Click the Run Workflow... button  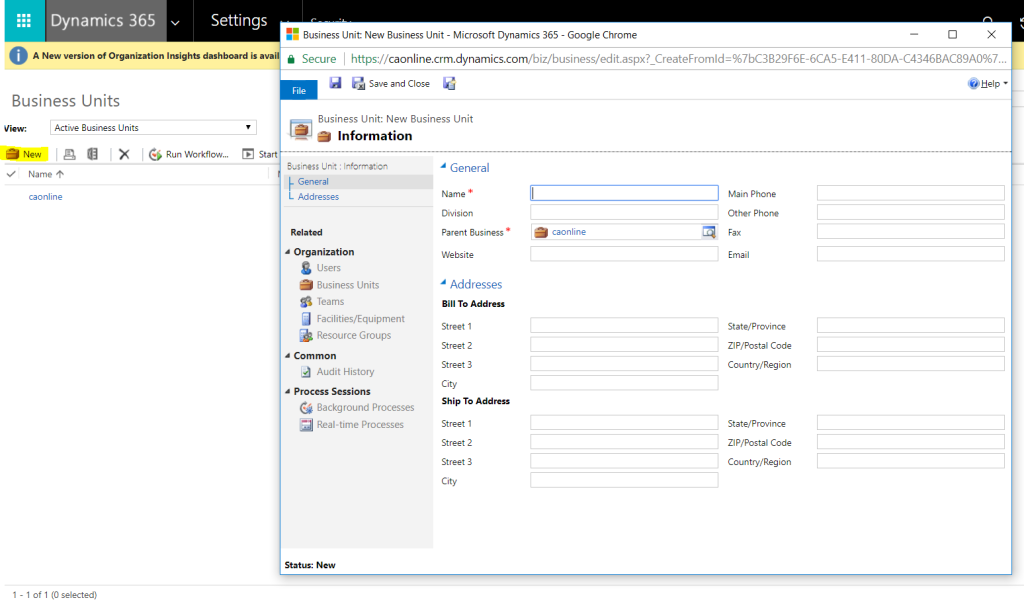click(189, 154)
